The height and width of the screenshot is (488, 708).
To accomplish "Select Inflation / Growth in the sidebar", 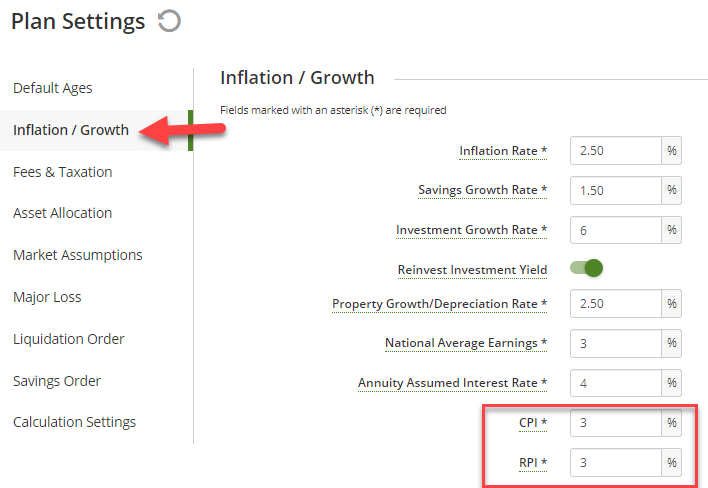I will (x=71, y=130).
